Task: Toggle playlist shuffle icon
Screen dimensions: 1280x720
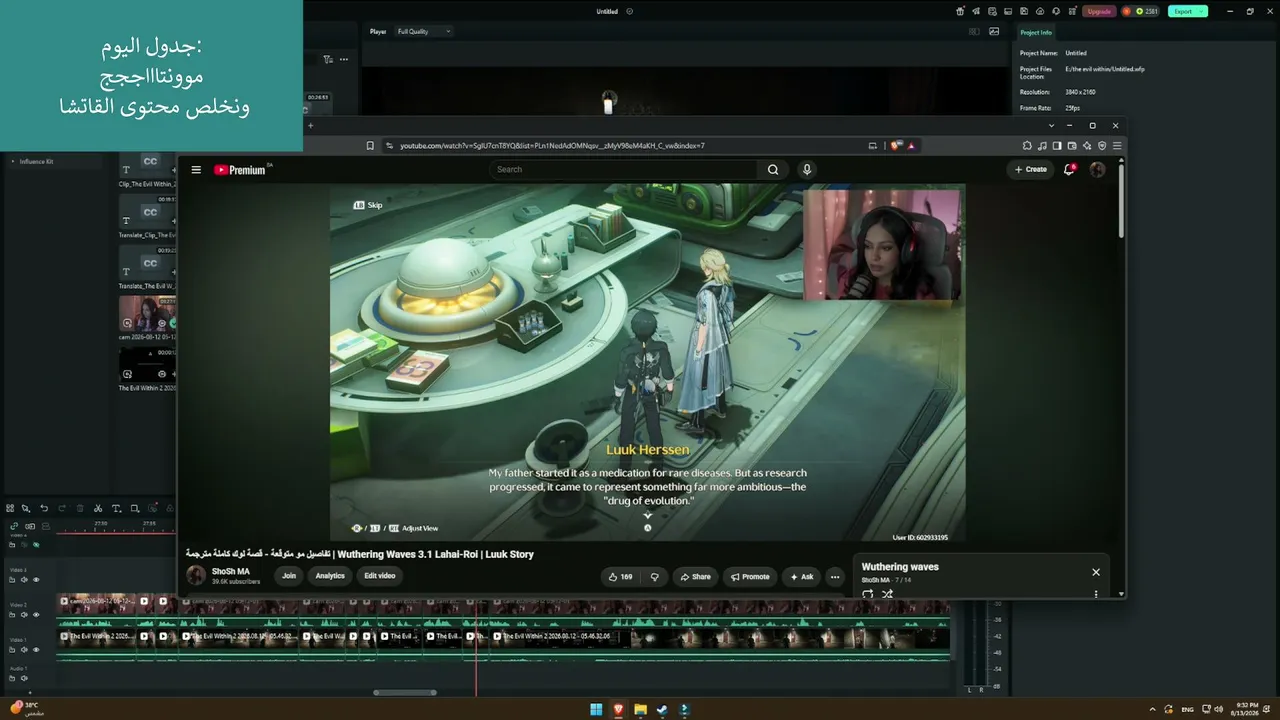Action: 887,594
